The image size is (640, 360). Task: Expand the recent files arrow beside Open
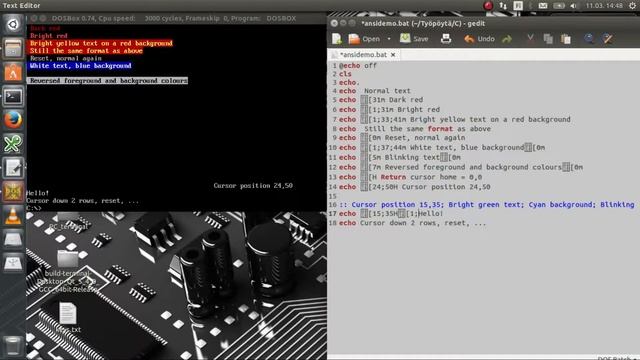pyautogui.click(x=389, y=39)
